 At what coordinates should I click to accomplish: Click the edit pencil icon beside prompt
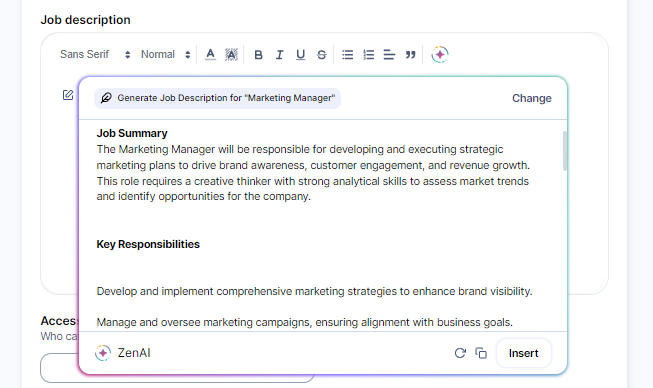68,95
